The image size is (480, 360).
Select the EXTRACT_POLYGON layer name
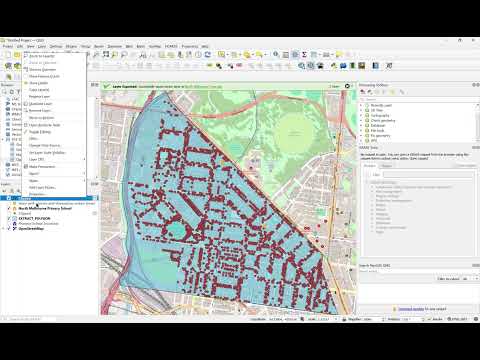point(34,219)
